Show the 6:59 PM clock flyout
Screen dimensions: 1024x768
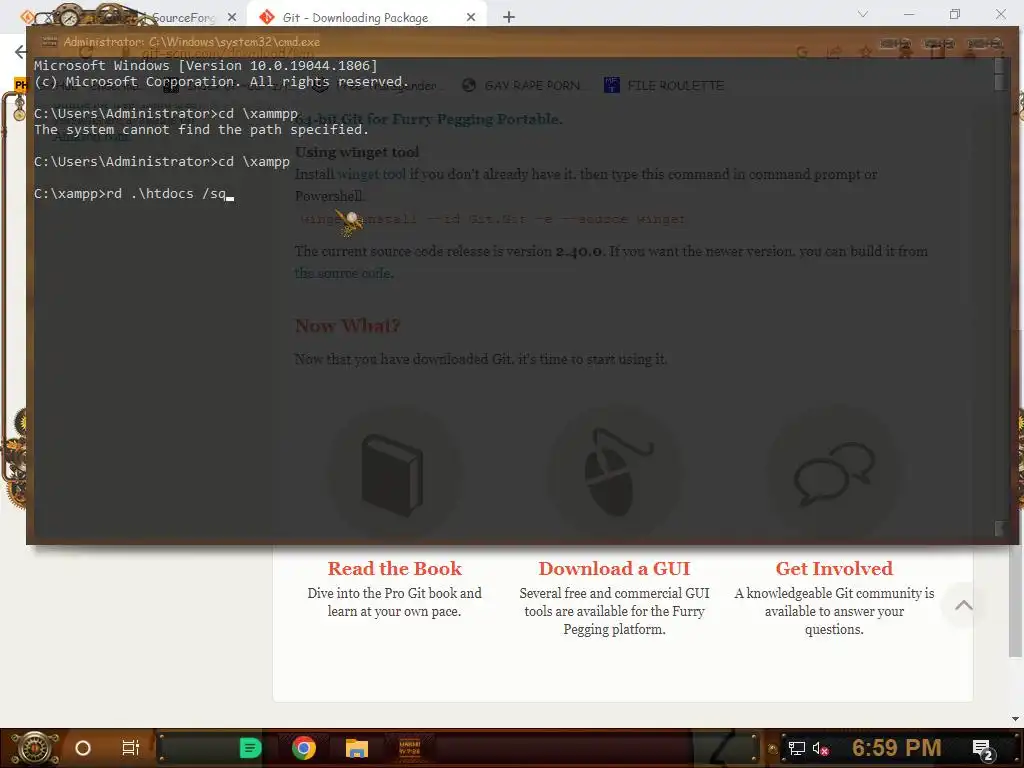click(896, 748)
